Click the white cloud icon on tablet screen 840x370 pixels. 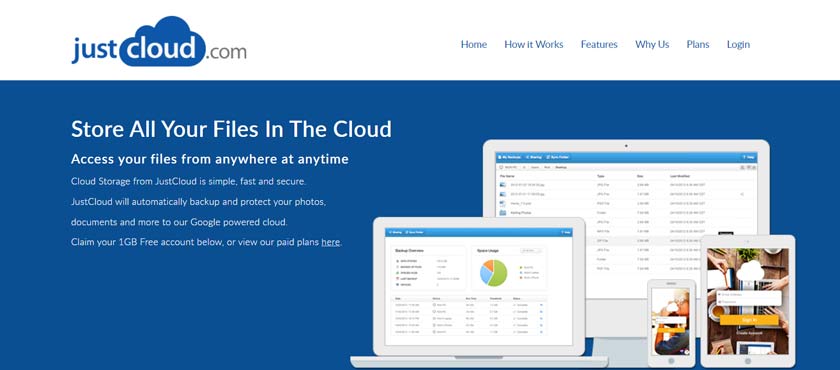pos(750,271)
